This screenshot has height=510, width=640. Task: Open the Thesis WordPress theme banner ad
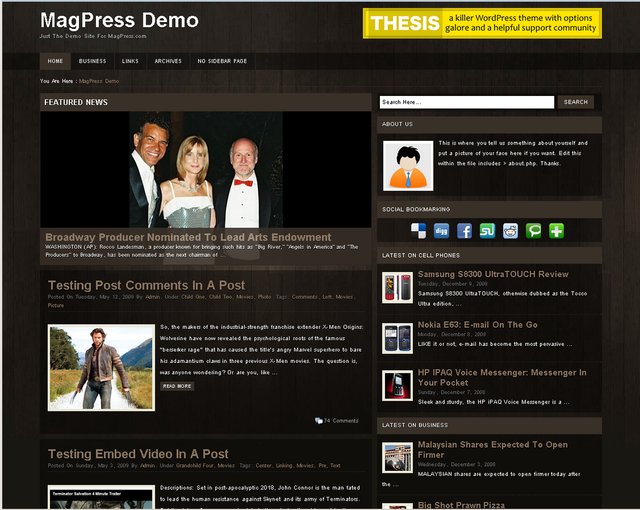tap(482, 23)
